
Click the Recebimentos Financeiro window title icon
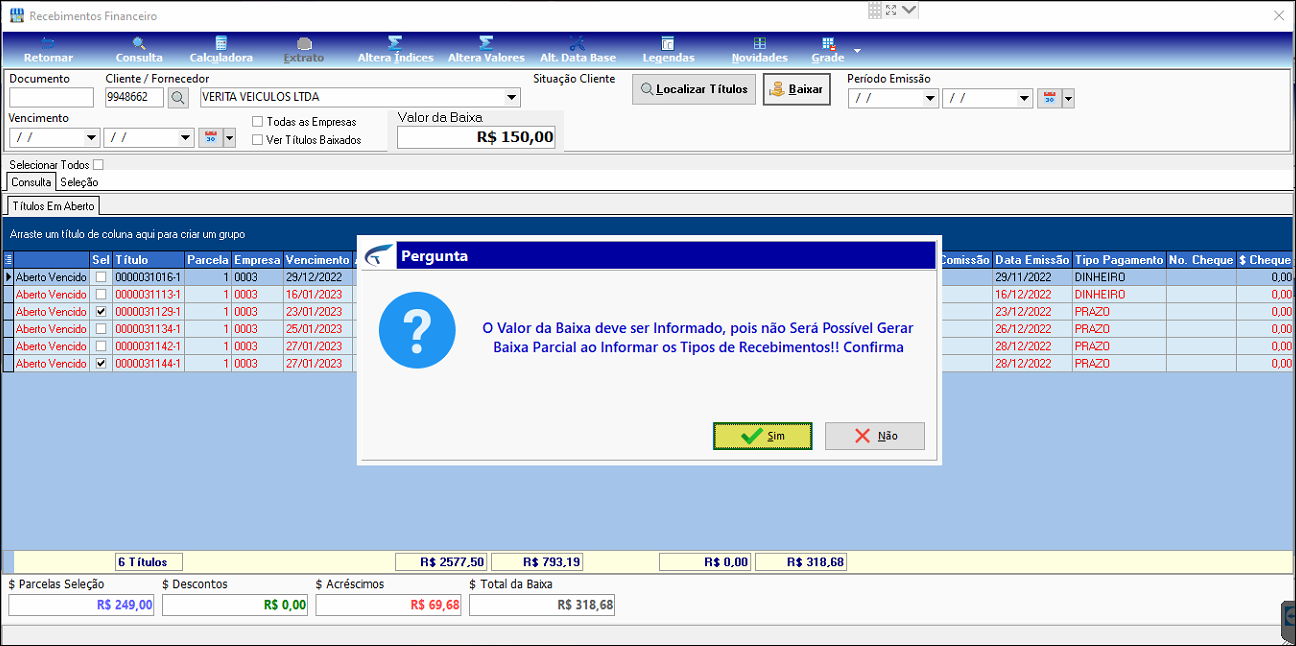(16, 16)
